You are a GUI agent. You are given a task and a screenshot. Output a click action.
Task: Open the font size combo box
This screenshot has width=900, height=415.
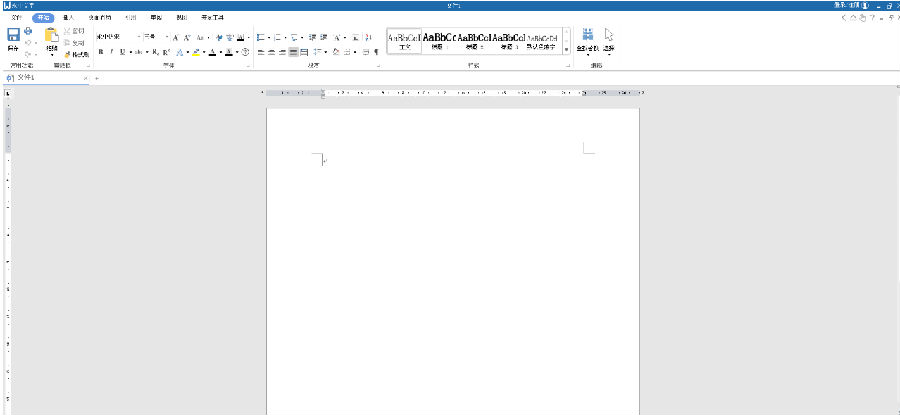click(156, 37)
